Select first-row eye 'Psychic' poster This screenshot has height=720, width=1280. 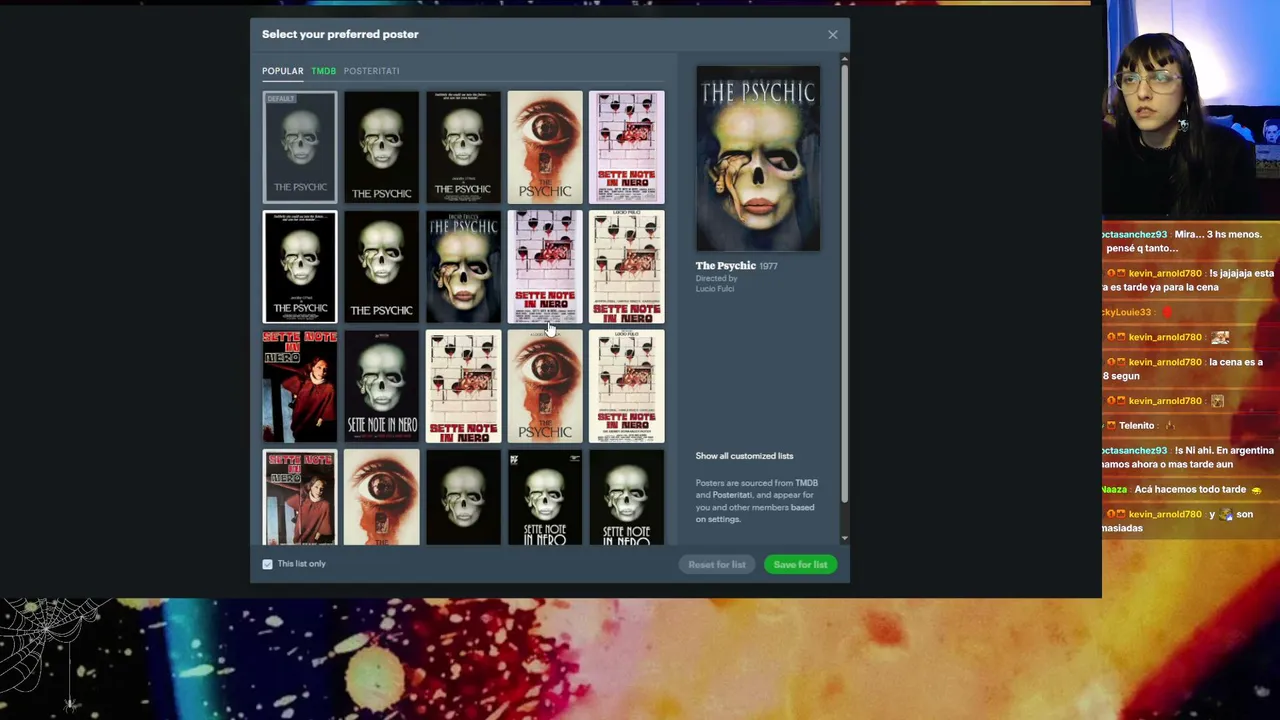[545, 147]
